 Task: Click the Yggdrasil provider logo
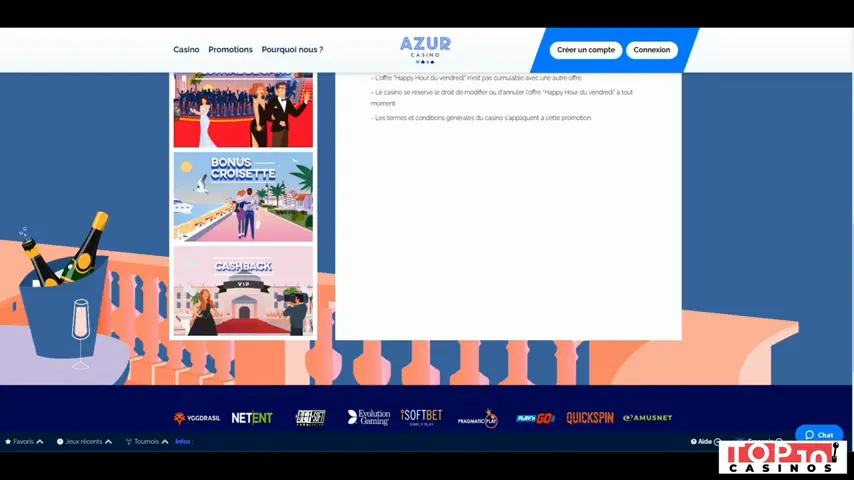click(x=197, y=418)
